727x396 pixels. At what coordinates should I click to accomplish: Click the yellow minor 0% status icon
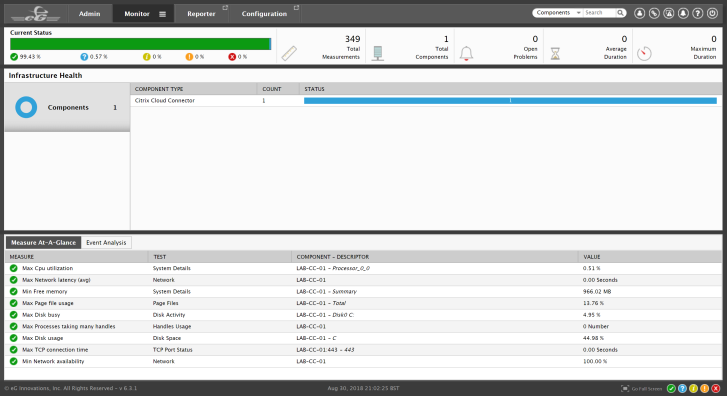(x=147, y=57)
